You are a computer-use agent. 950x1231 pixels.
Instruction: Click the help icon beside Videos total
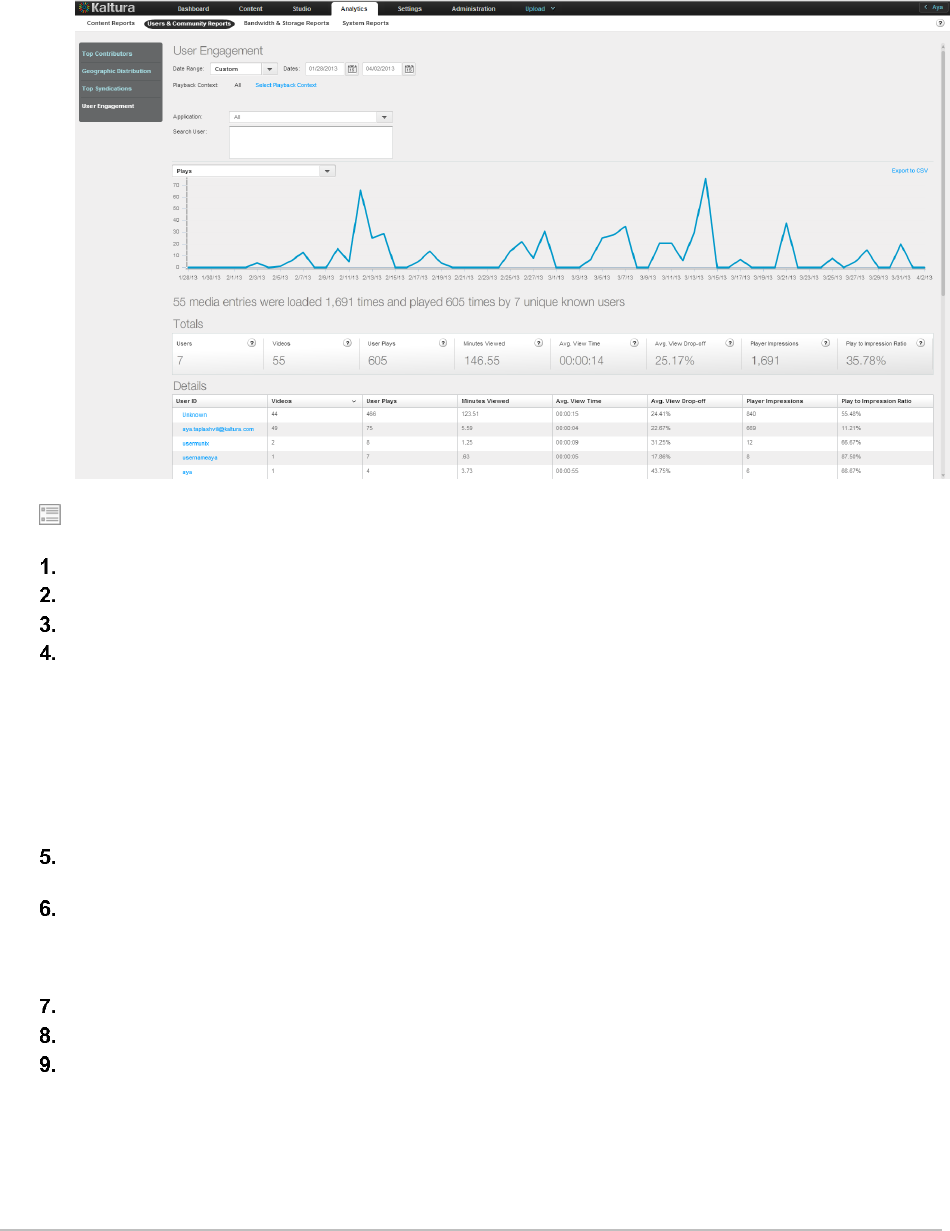tap(347, 343)
